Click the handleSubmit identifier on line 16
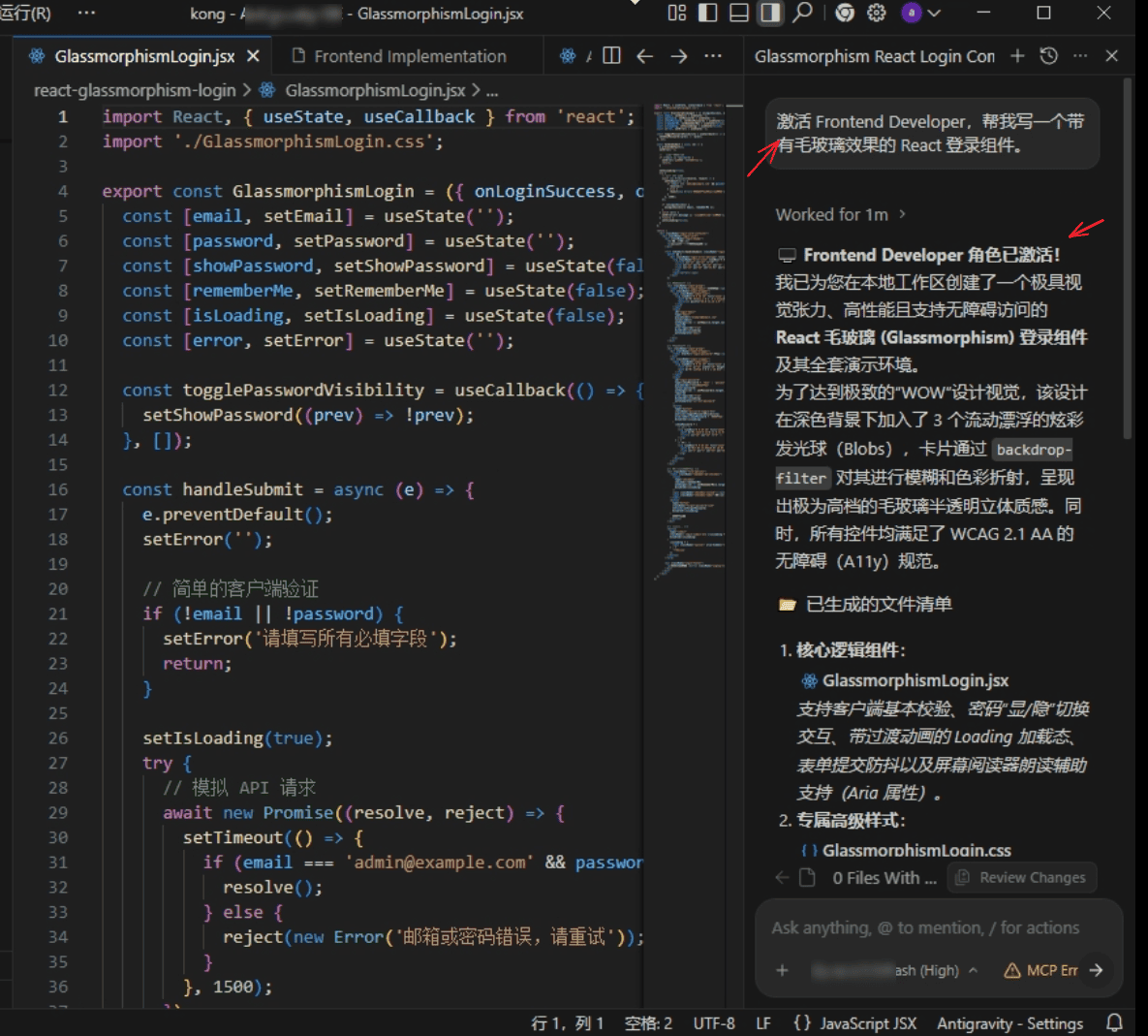Screen dimensions: 1148x1036 tap(242, 489)
